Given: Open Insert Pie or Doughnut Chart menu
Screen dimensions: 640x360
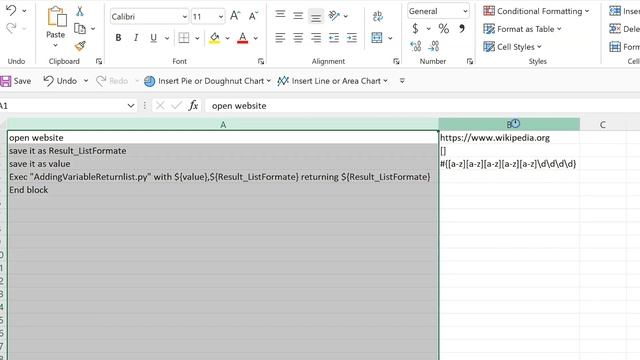Looking at the screenshot, I should point(207,81).
